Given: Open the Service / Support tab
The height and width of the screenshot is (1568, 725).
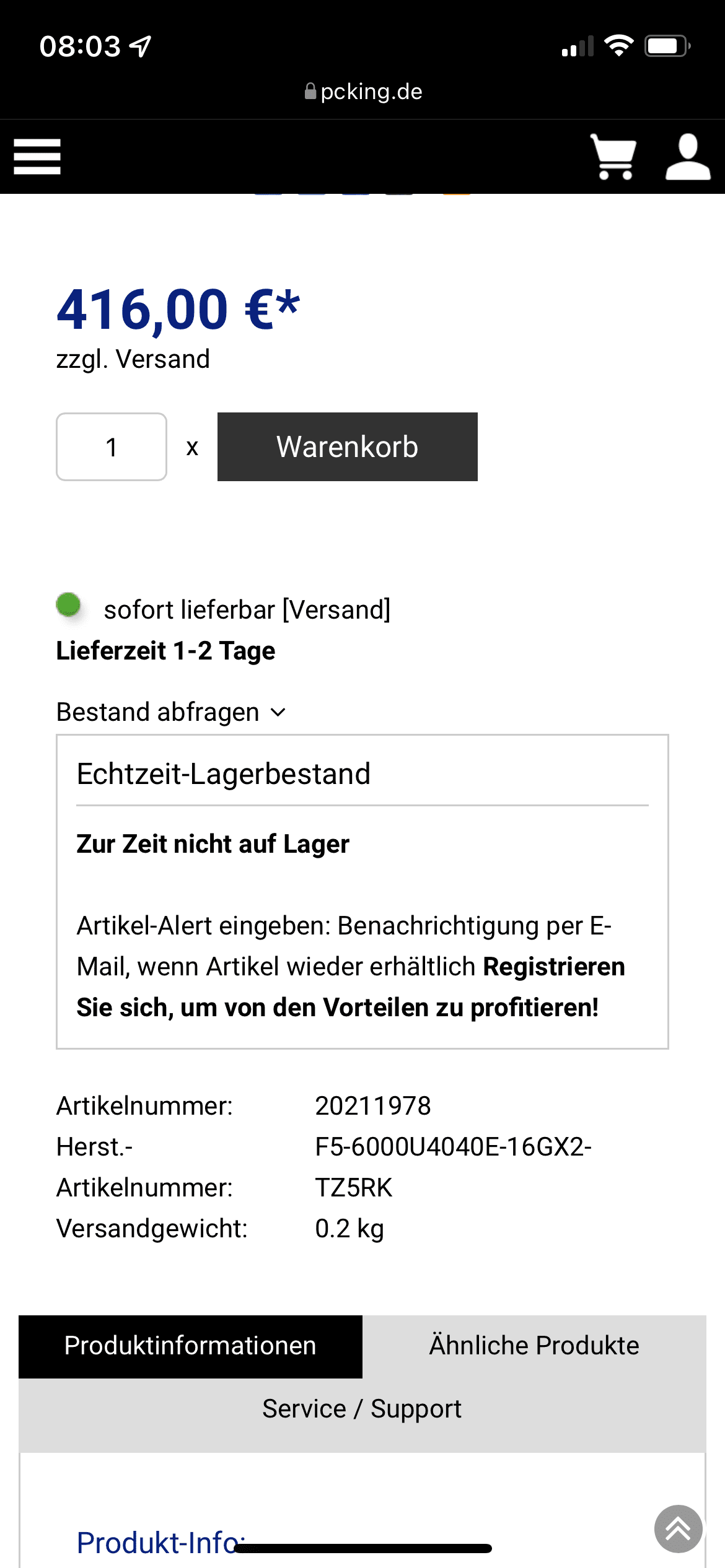Looking at the screenshot, I should click(362, 1409).
